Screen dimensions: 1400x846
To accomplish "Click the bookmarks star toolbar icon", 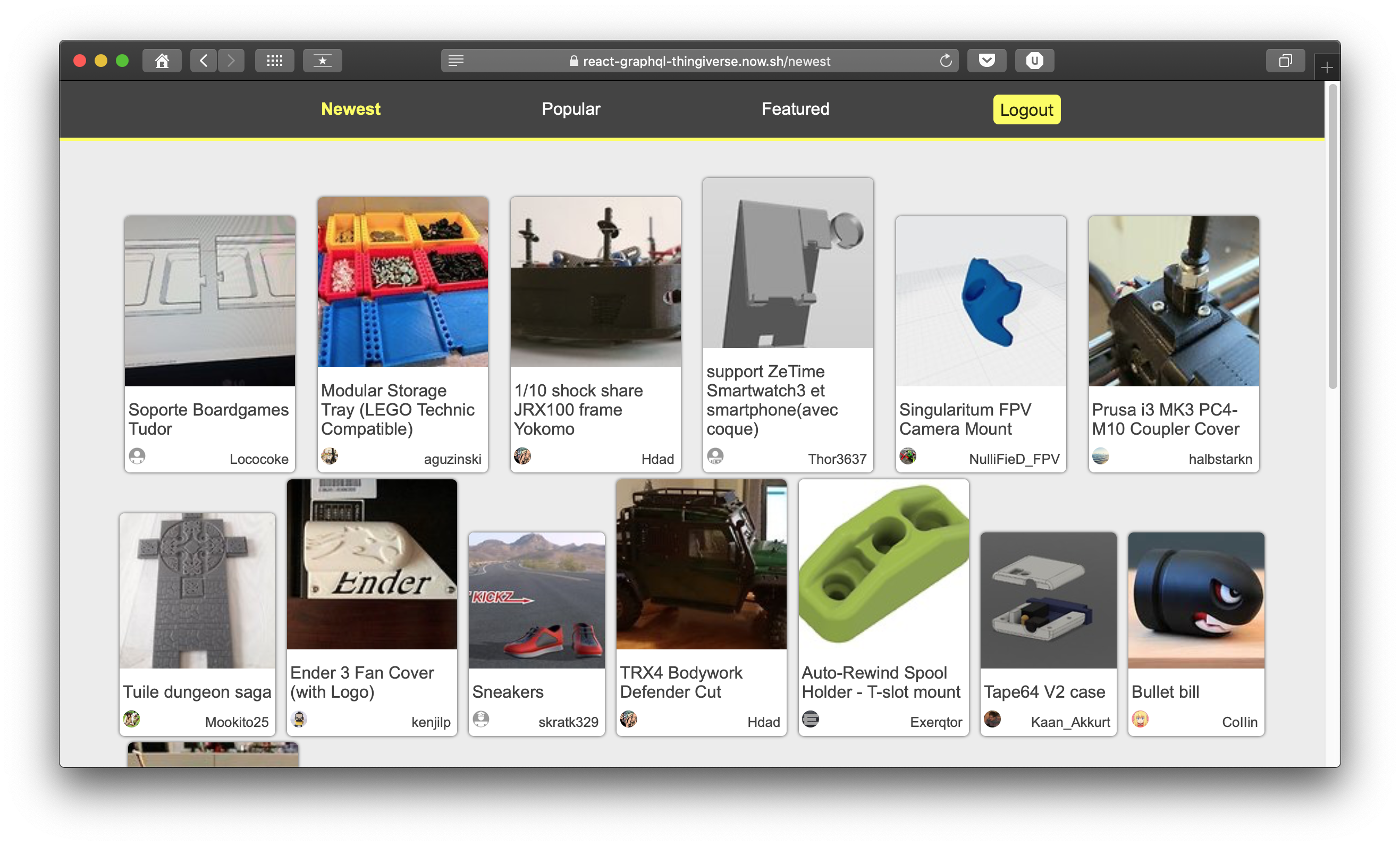I will coord(322,61).
